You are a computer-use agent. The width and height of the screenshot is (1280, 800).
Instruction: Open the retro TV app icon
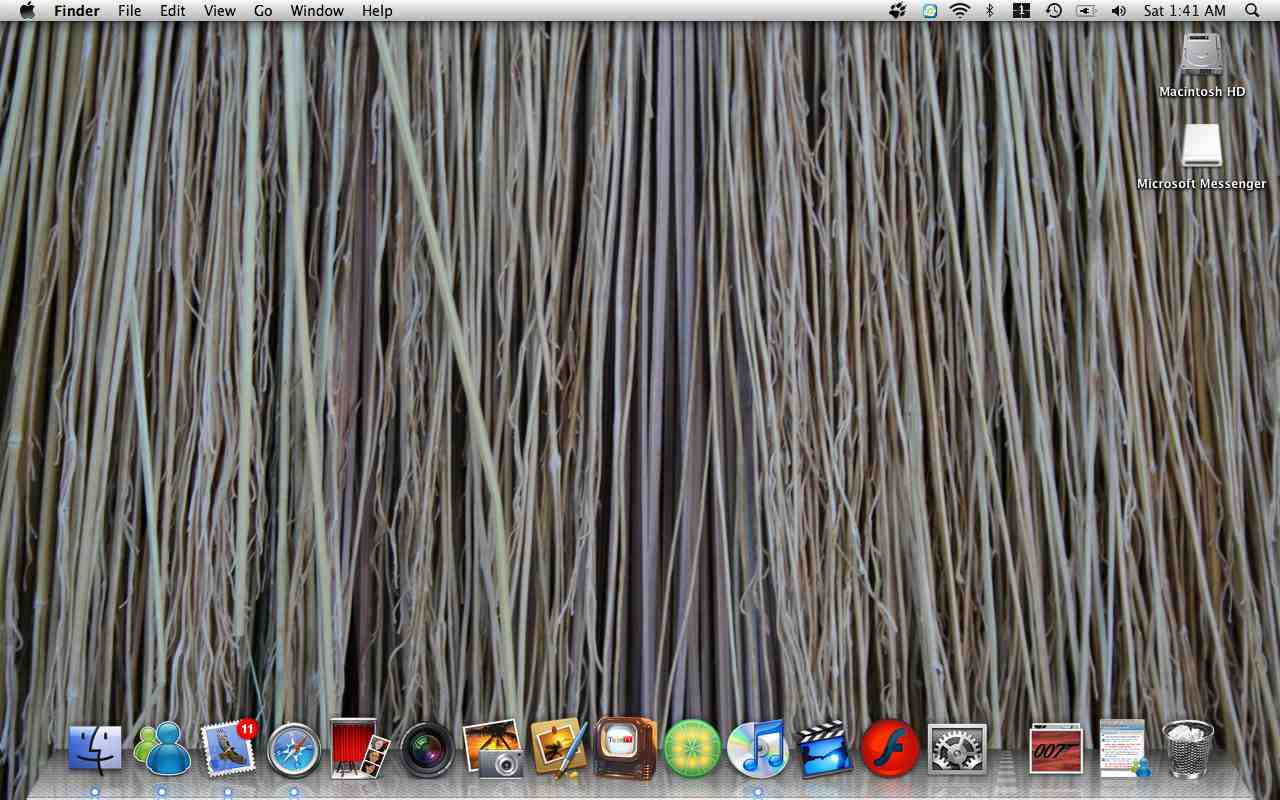point(625,748)
